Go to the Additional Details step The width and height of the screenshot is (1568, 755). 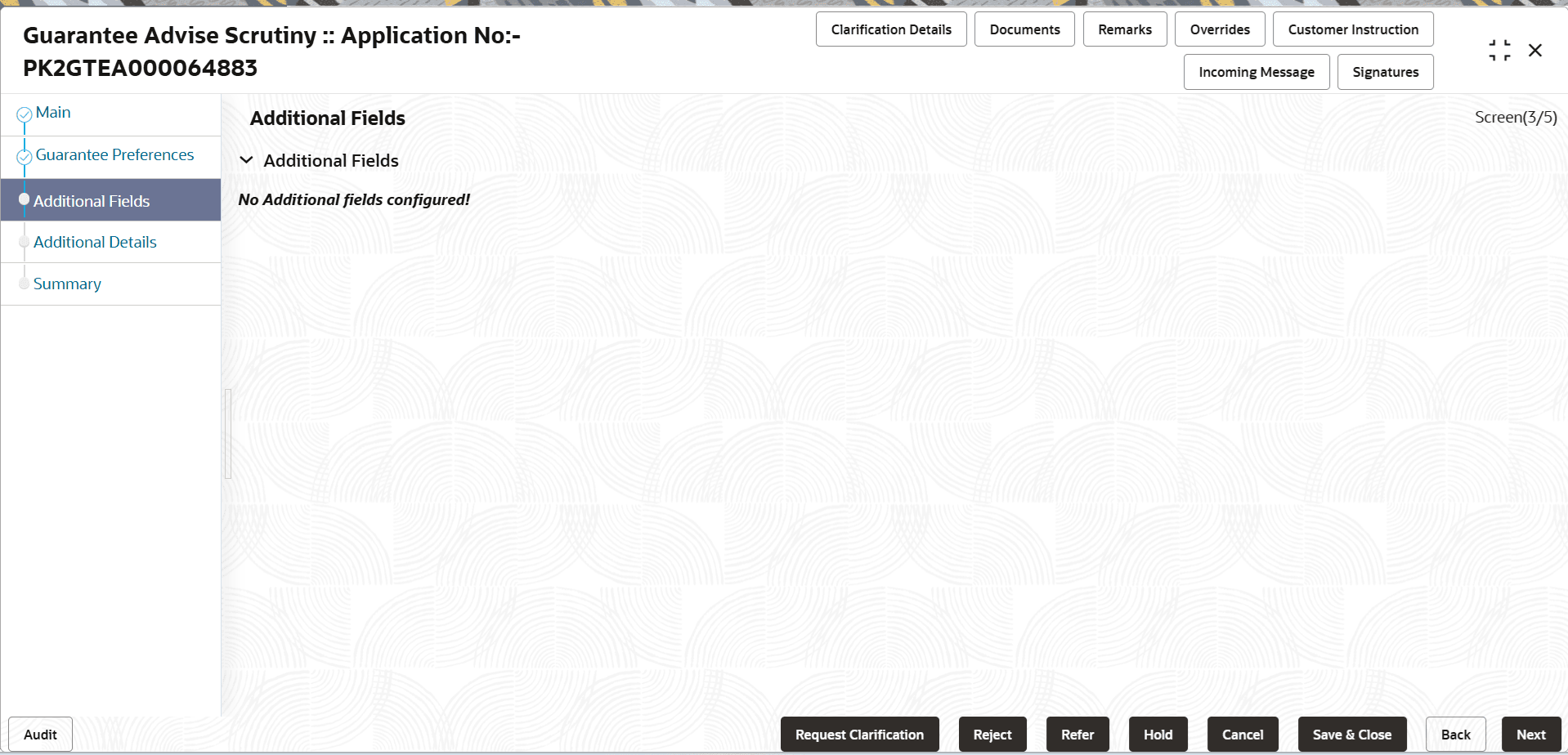pyautogui.click(x=95, y=242)
